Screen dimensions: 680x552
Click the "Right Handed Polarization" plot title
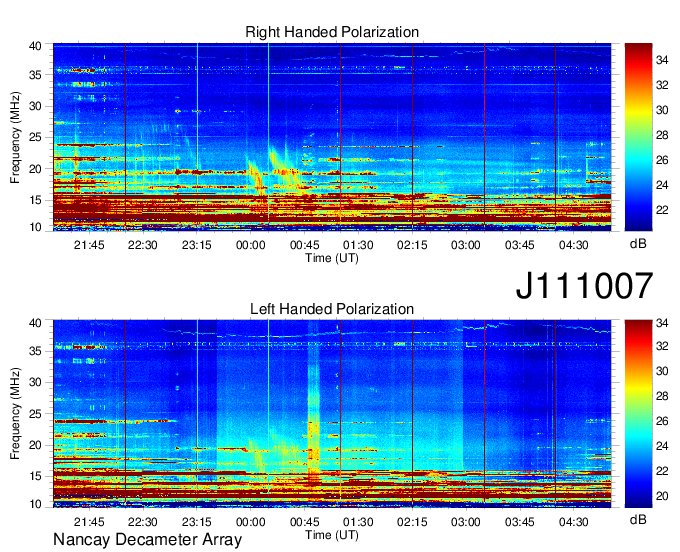coord(332,32)
